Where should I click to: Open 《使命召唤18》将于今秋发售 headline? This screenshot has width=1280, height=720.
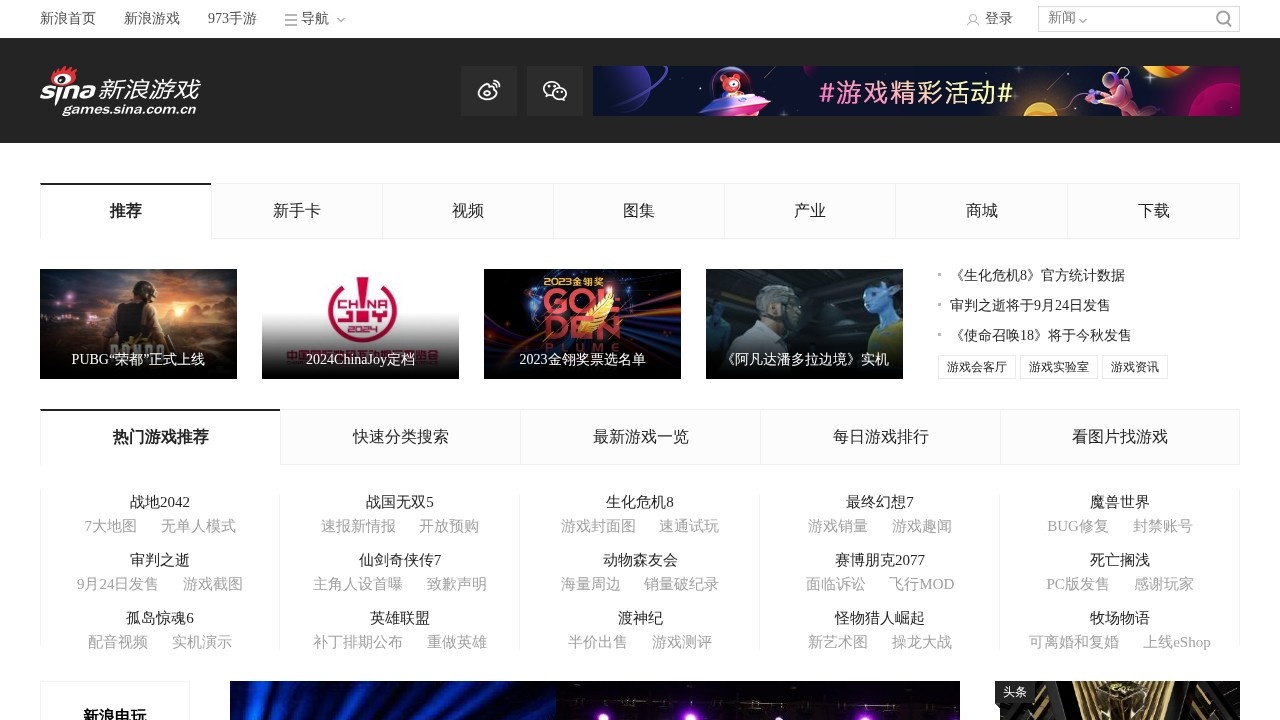pyautogui.click(x=1041, y=335)
